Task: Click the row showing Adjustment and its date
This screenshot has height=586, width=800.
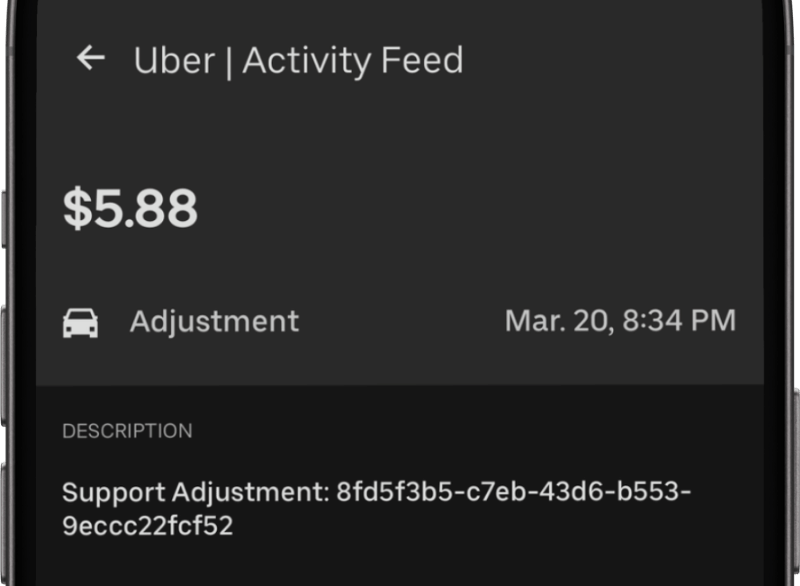Action: pos(400,320)
